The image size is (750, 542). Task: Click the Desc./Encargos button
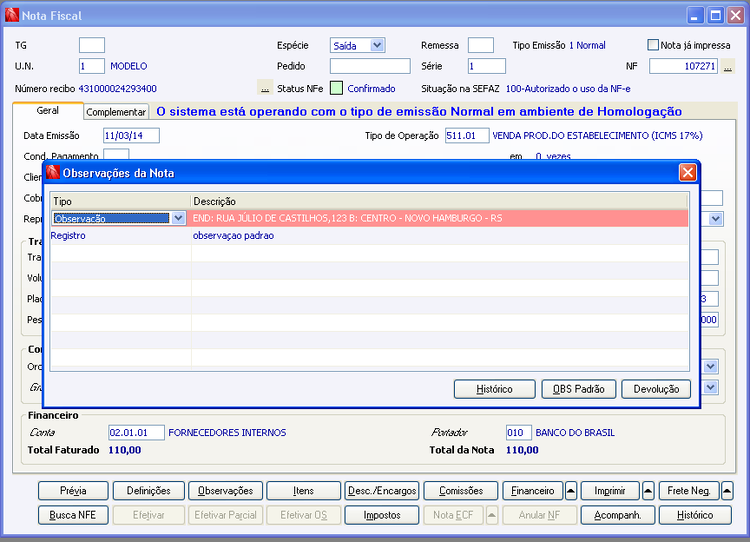coord(382,491)
